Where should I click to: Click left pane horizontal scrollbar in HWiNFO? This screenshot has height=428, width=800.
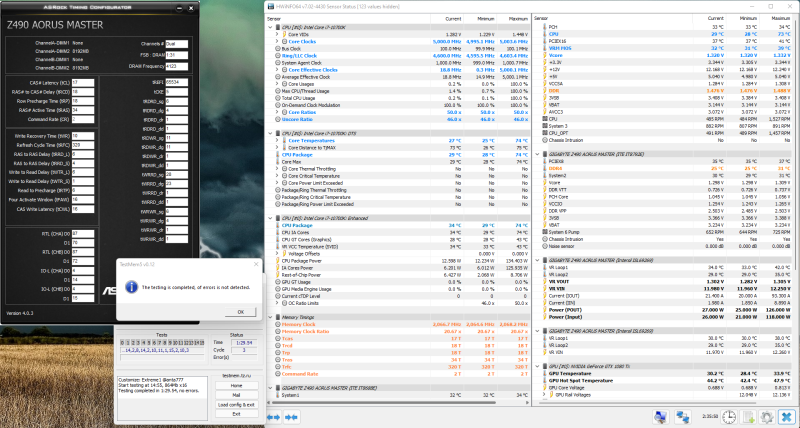click(x=386, y=402)
